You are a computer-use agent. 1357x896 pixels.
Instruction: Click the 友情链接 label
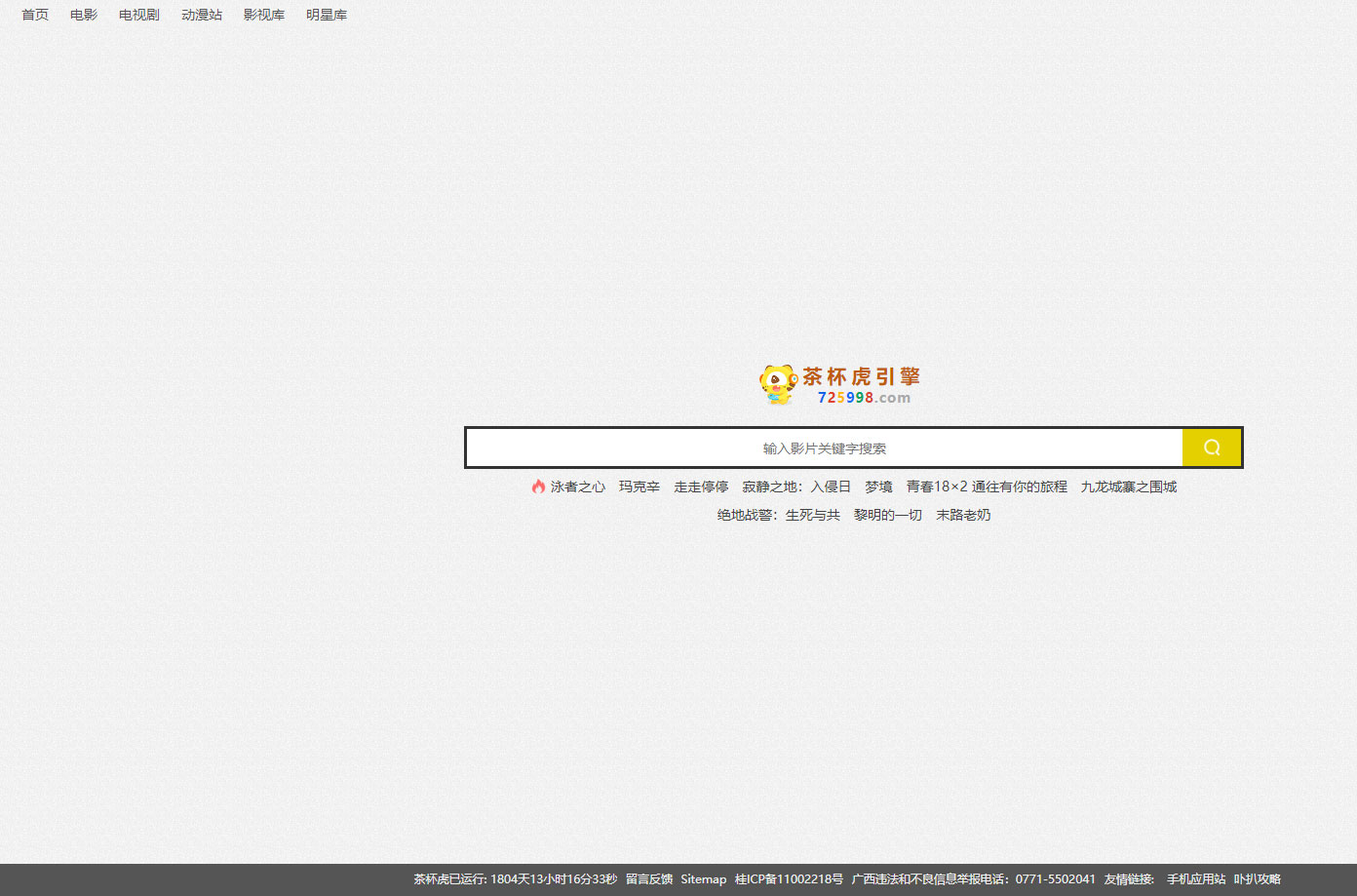click(x=1129, y=879)
